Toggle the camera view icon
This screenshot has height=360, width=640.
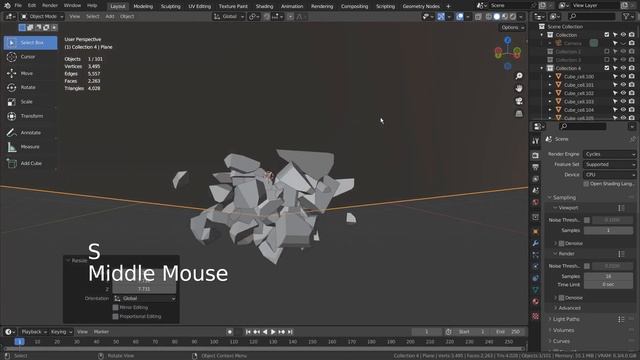pos(519,101)
